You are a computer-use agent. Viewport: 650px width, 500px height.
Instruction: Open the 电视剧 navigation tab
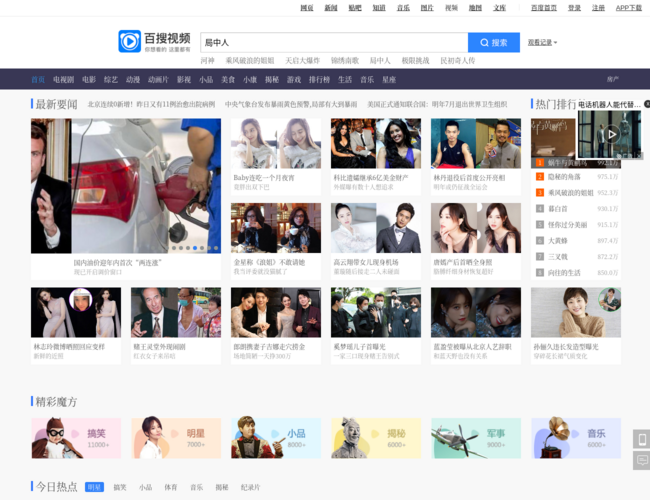(63, 79)
